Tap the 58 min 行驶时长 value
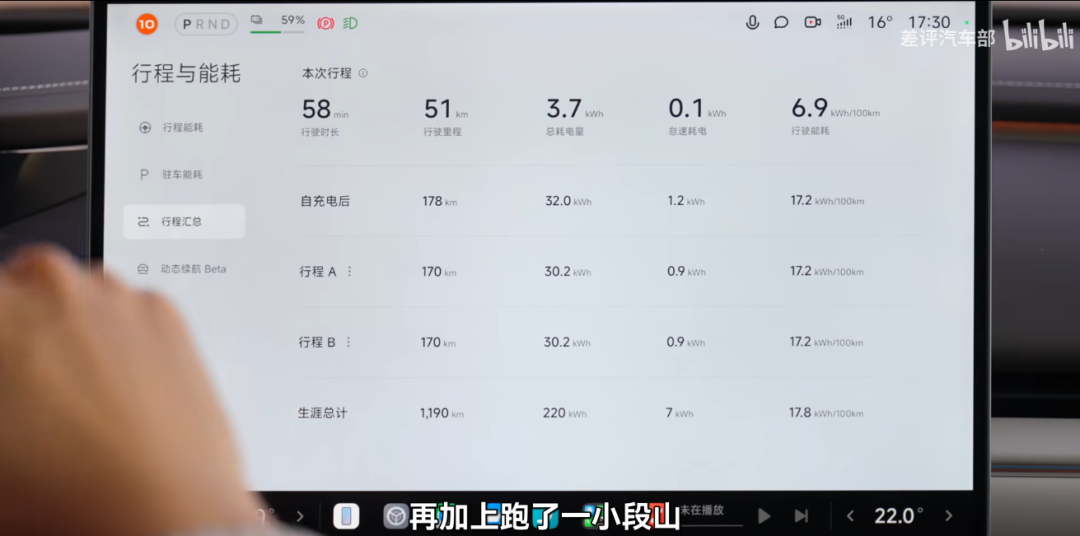This screenshot has height=536, width=1080. coord(325,110)
